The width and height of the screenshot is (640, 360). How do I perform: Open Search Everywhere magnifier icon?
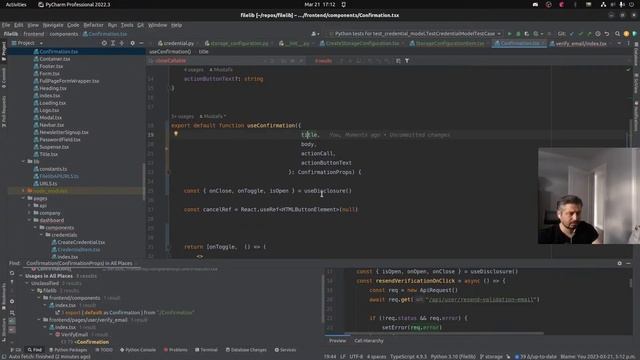click(x=618, y=34)
